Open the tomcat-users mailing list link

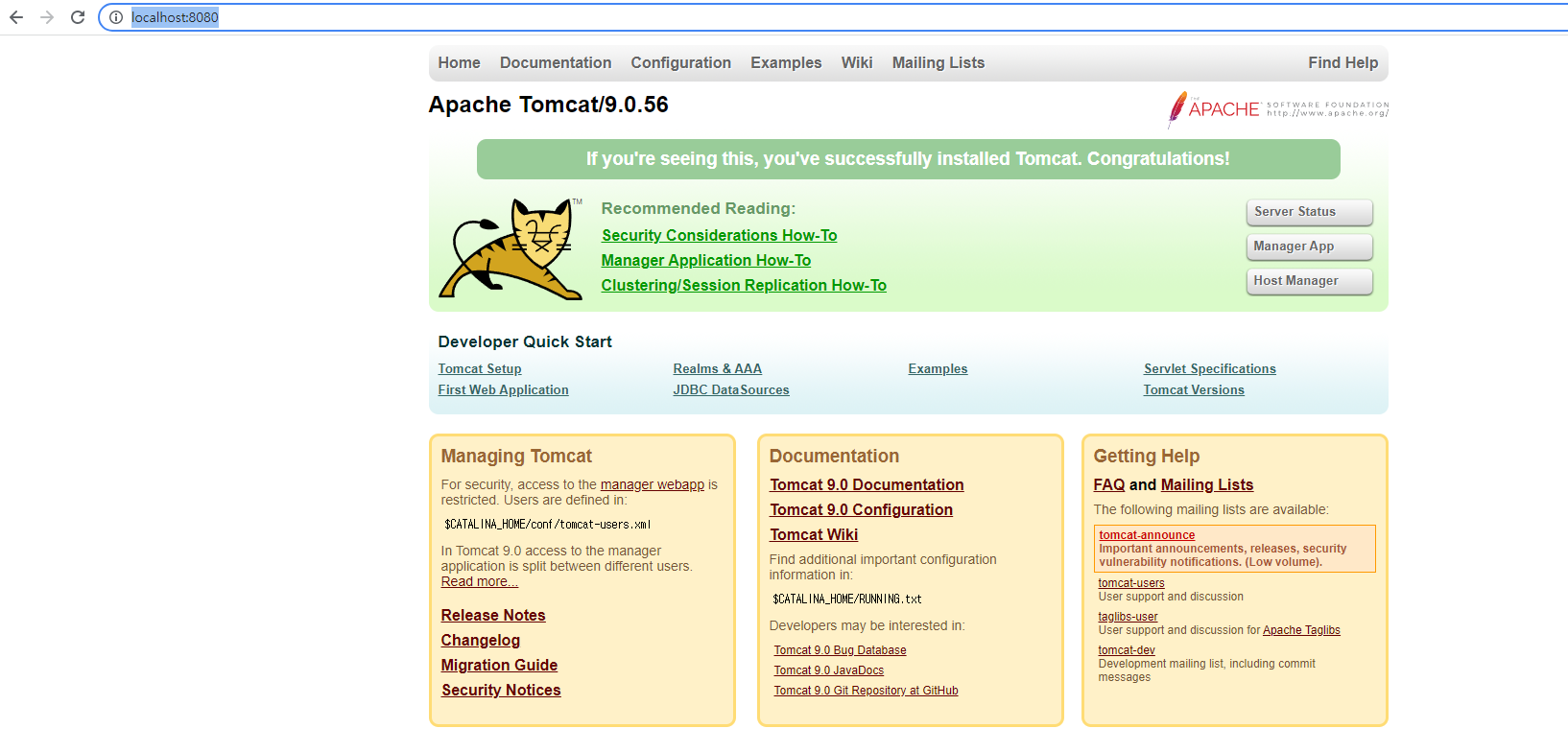tap(1131, 583)
